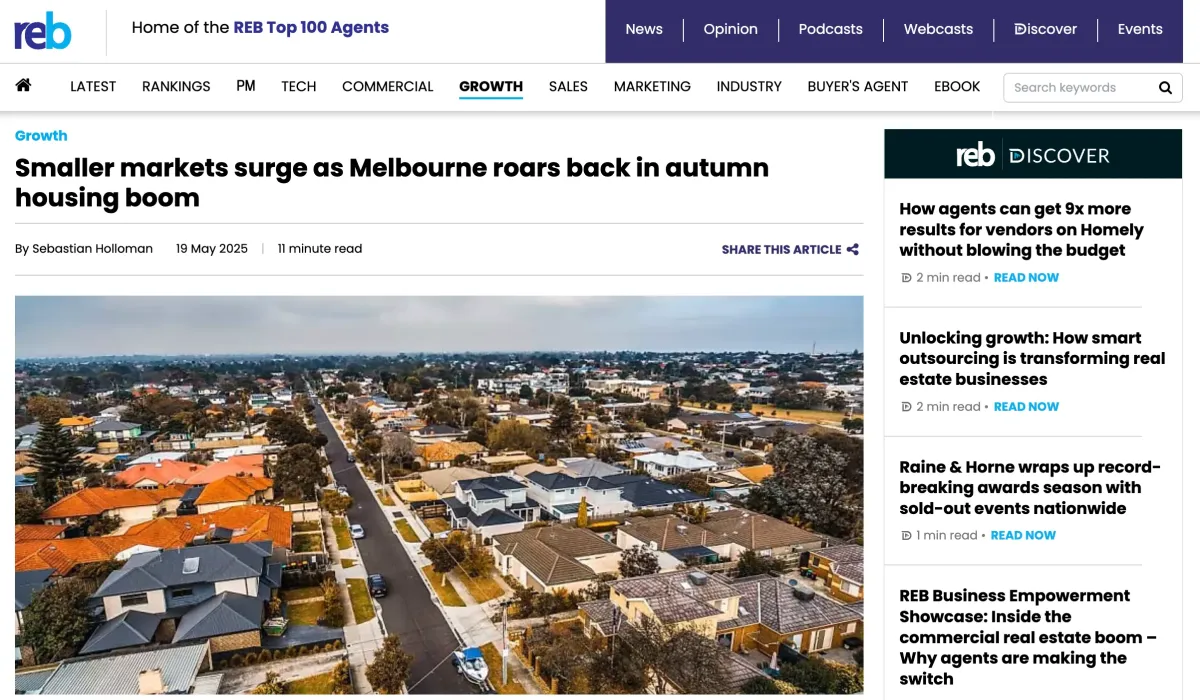Open the RANKINGS navigation tab
1200x700 pixels.
176,87
